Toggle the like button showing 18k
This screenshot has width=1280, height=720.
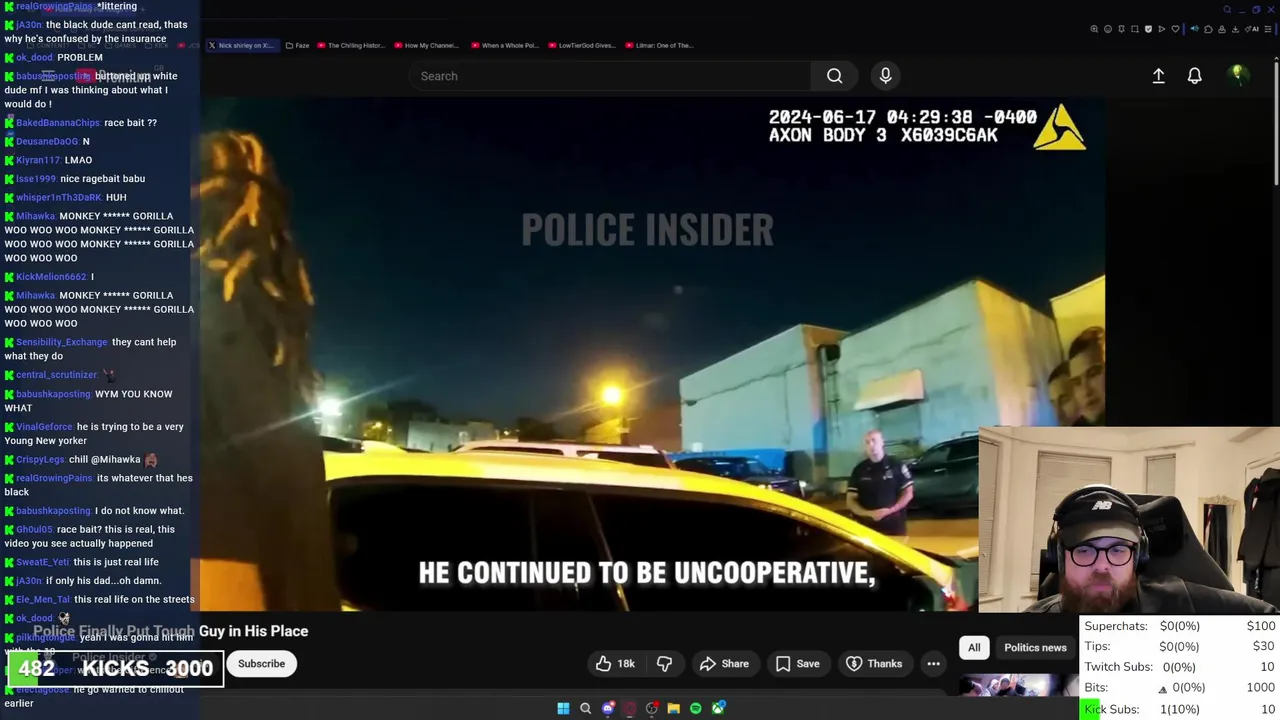pos(615,664)
